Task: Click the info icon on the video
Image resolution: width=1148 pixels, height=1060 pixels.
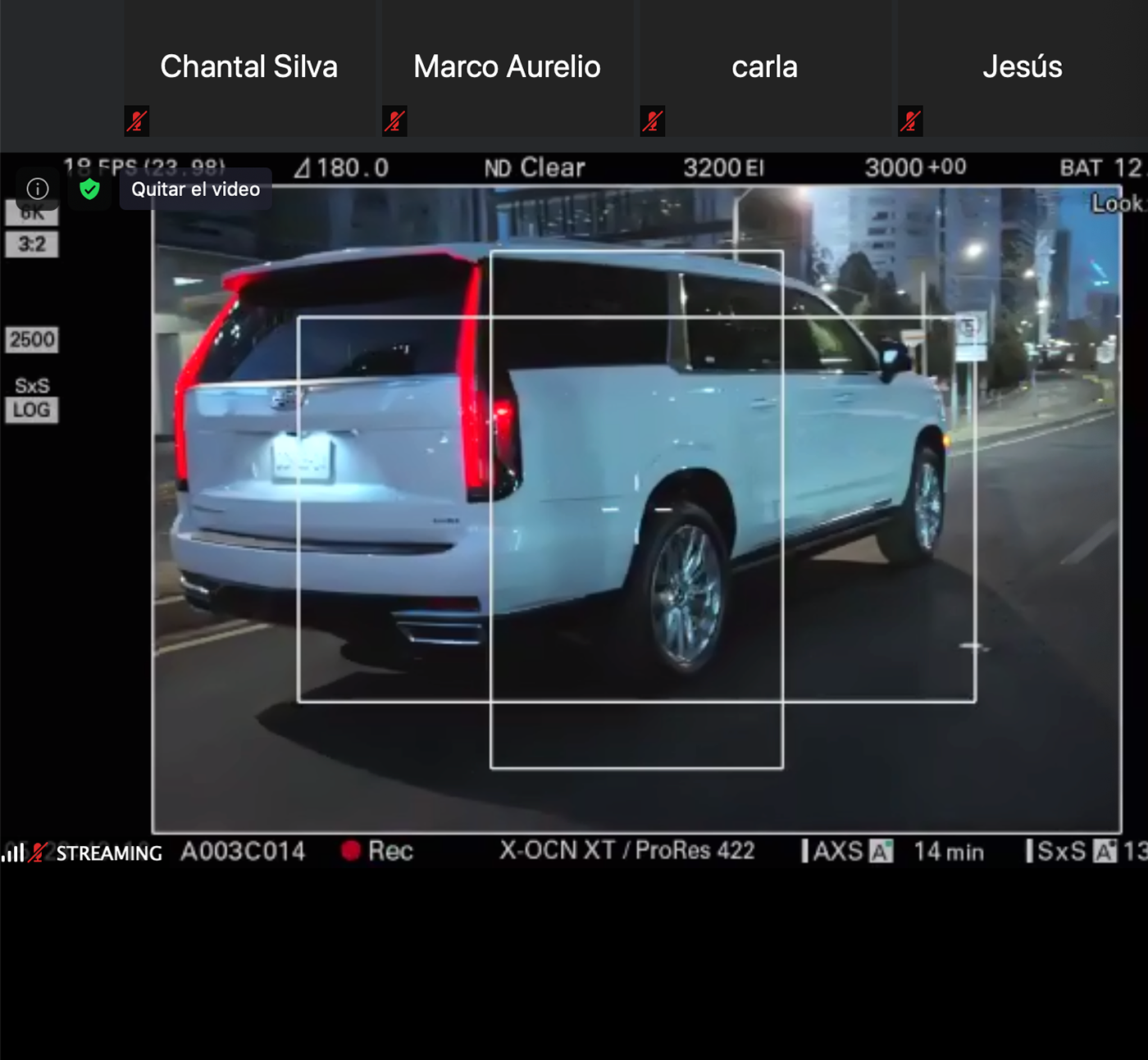Action: [38, 189]
